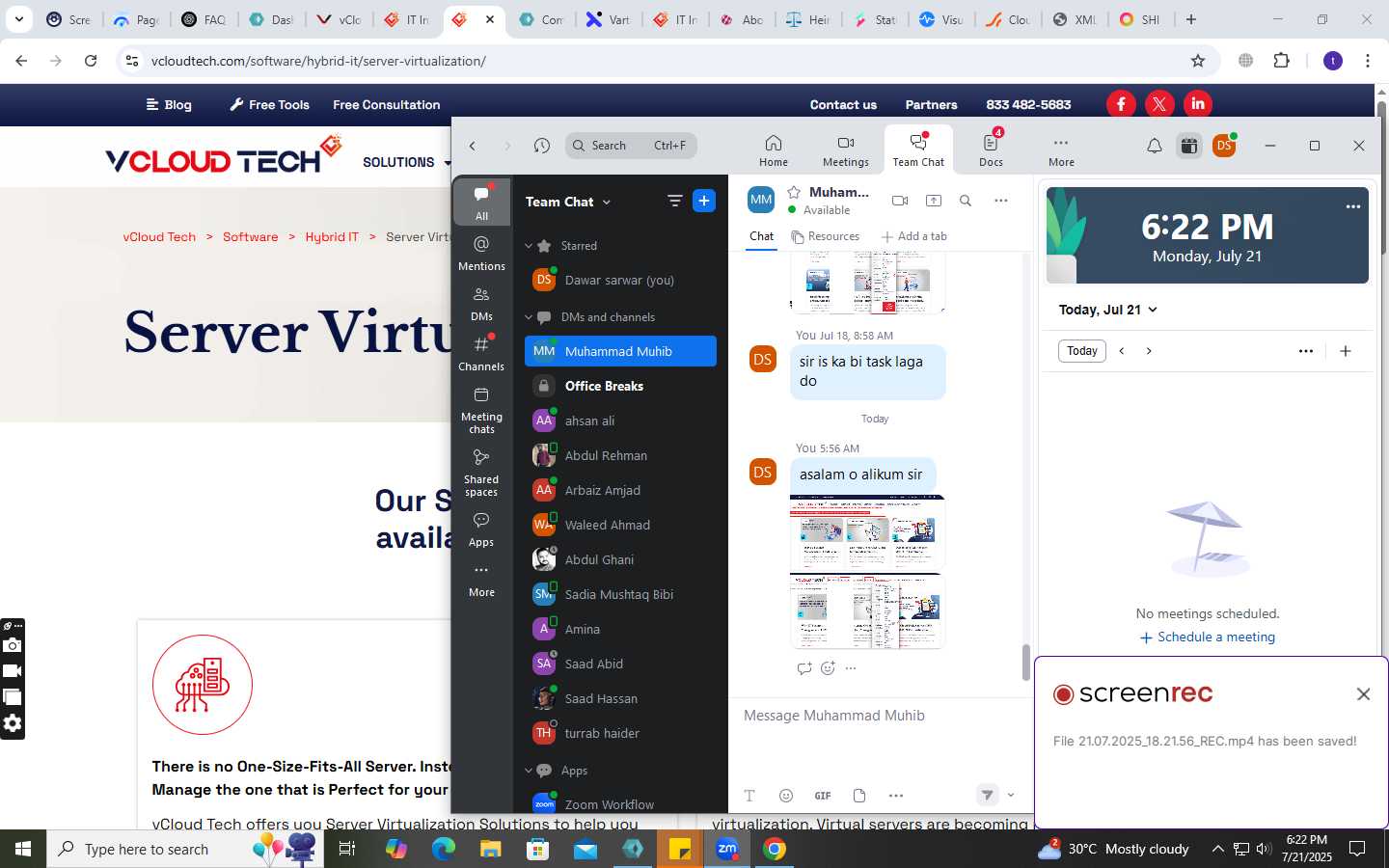Viewport: 1389px width, 868px height.
Task: Switch to the Docs tab in Zoom
Action: click(x=991, y=150)
